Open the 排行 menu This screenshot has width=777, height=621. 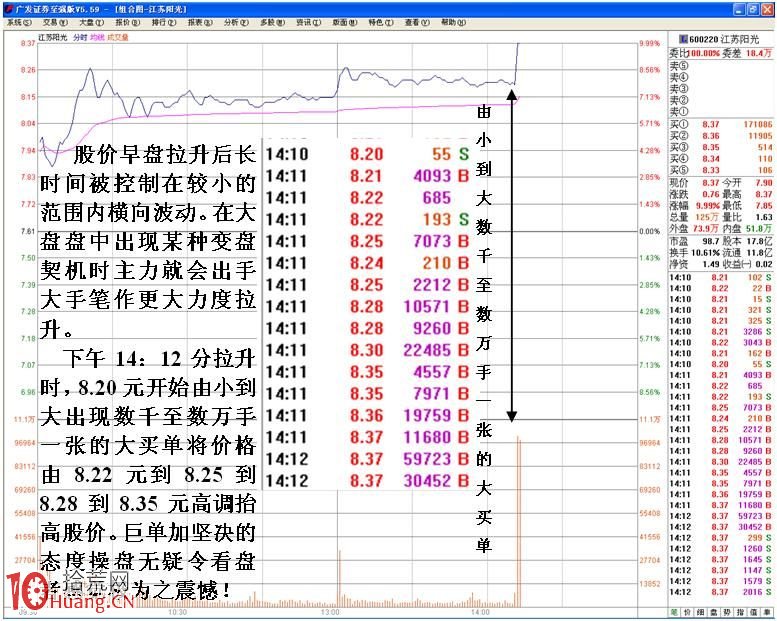(164, 22)
